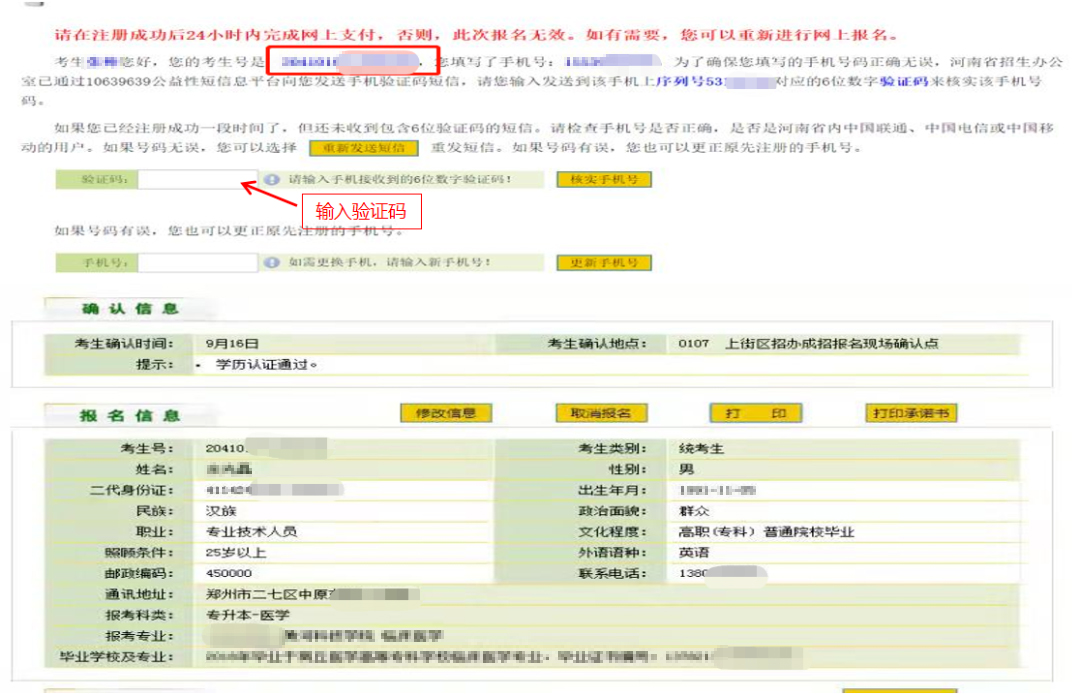Click the red-outlined 考生号 box at top

352,62
